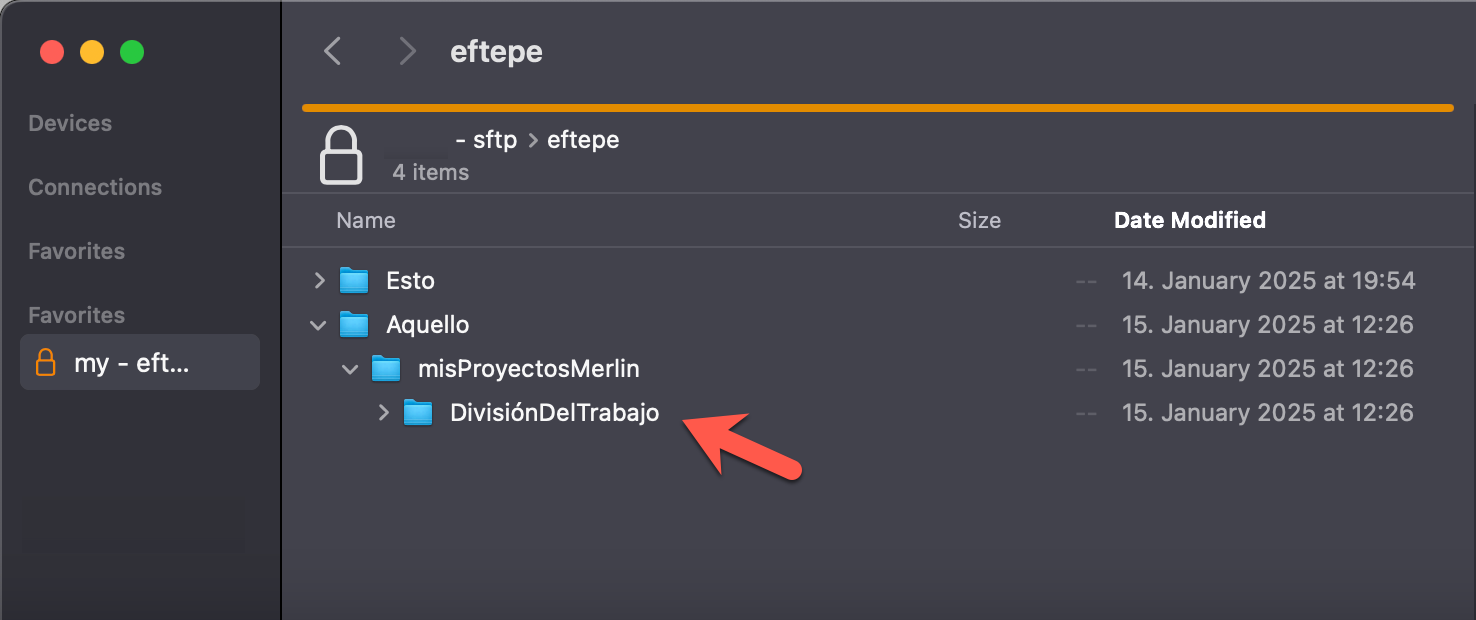The width and height of the screenshot is (1476, 620).
Task: Collapse the Aquello folder
Action: pos(319,325)
